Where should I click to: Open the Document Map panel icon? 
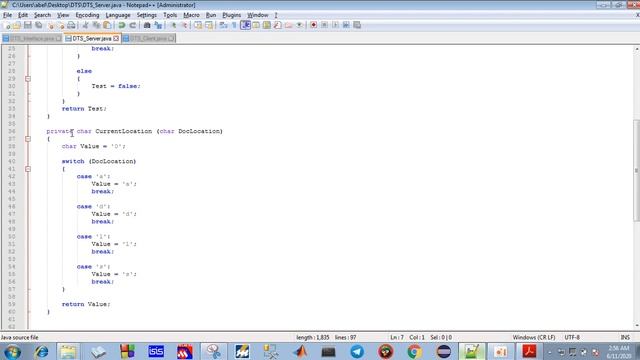tap(267, 25)
